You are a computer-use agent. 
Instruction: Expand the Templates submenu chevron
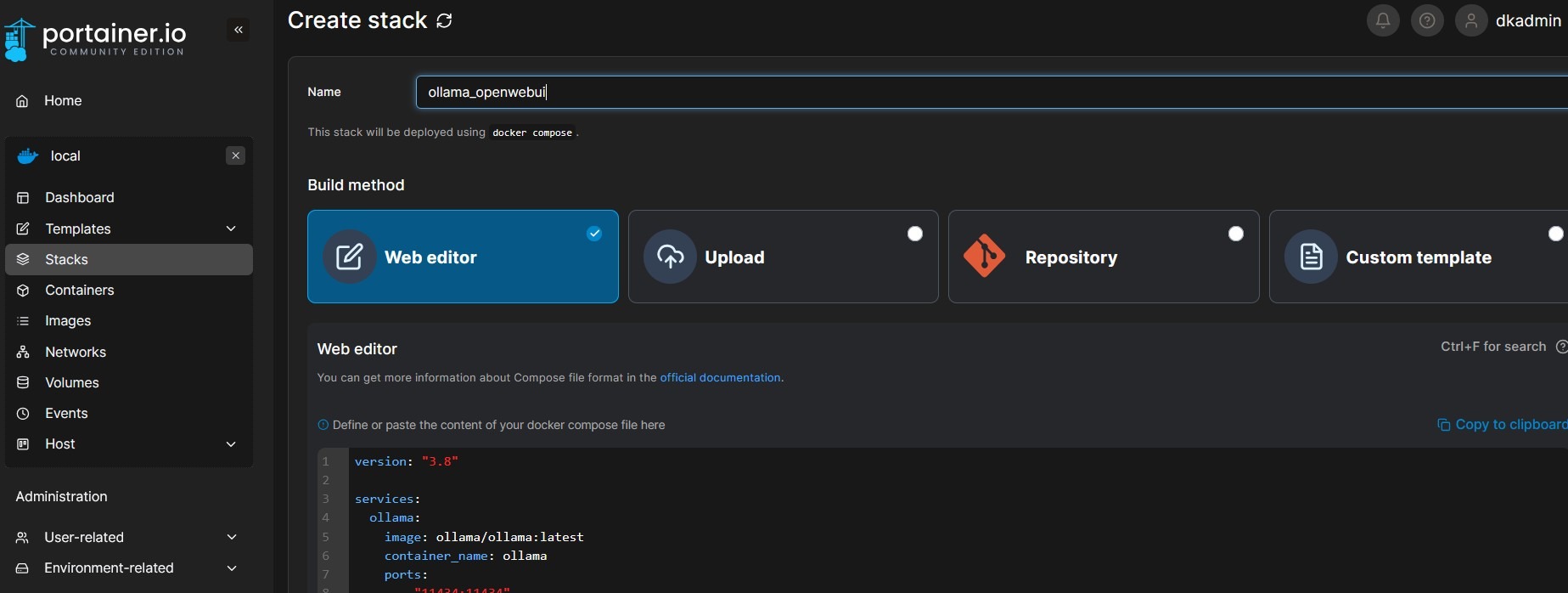click(231, 229)
